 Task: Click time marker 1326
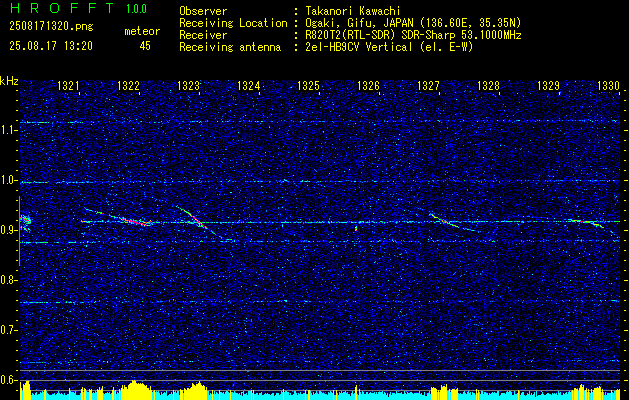point(368,85)
